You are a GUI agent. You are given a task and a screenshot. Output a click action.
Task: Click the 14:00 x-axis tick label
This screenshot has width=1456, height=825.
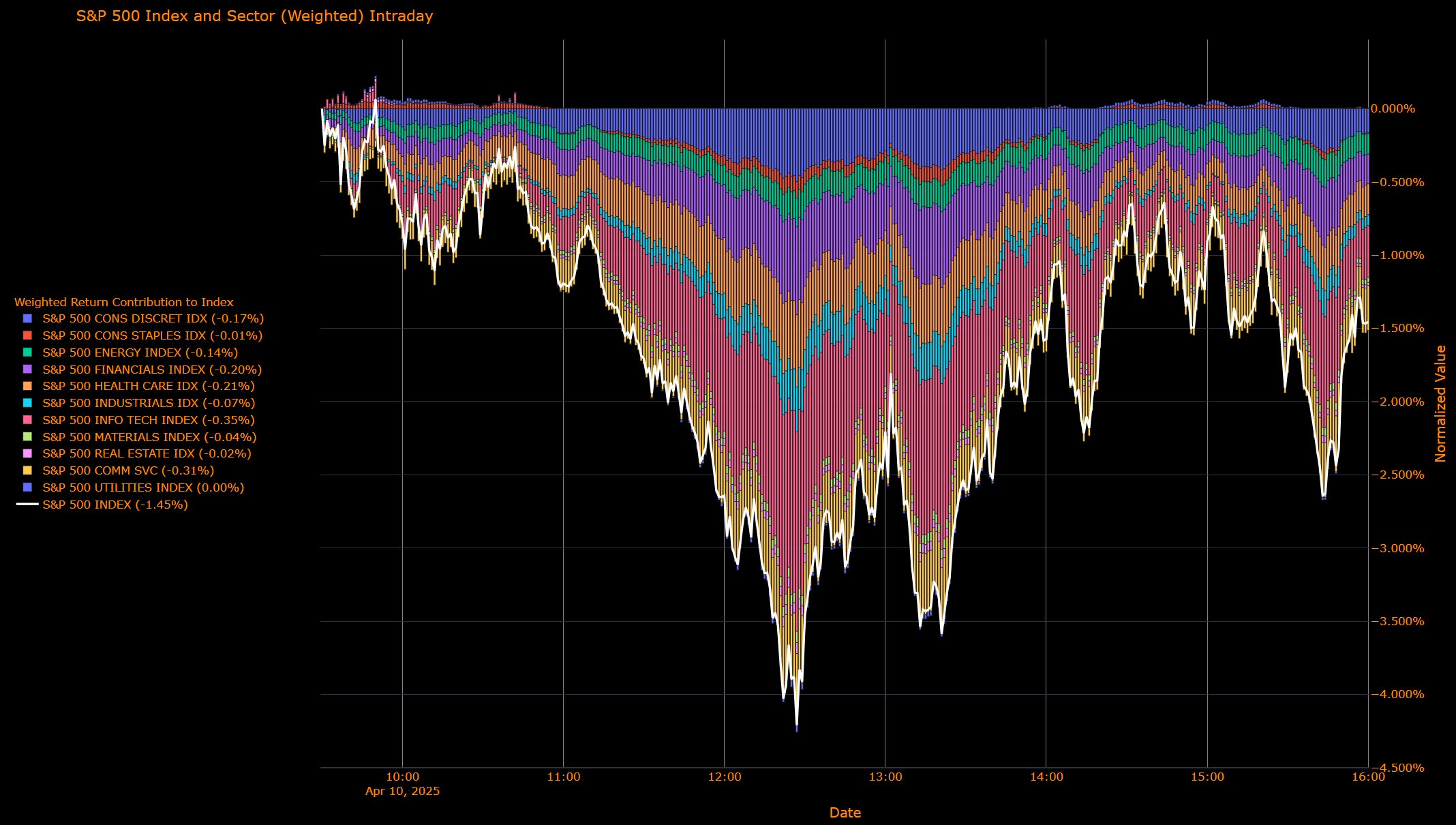tap(1046, 777)
